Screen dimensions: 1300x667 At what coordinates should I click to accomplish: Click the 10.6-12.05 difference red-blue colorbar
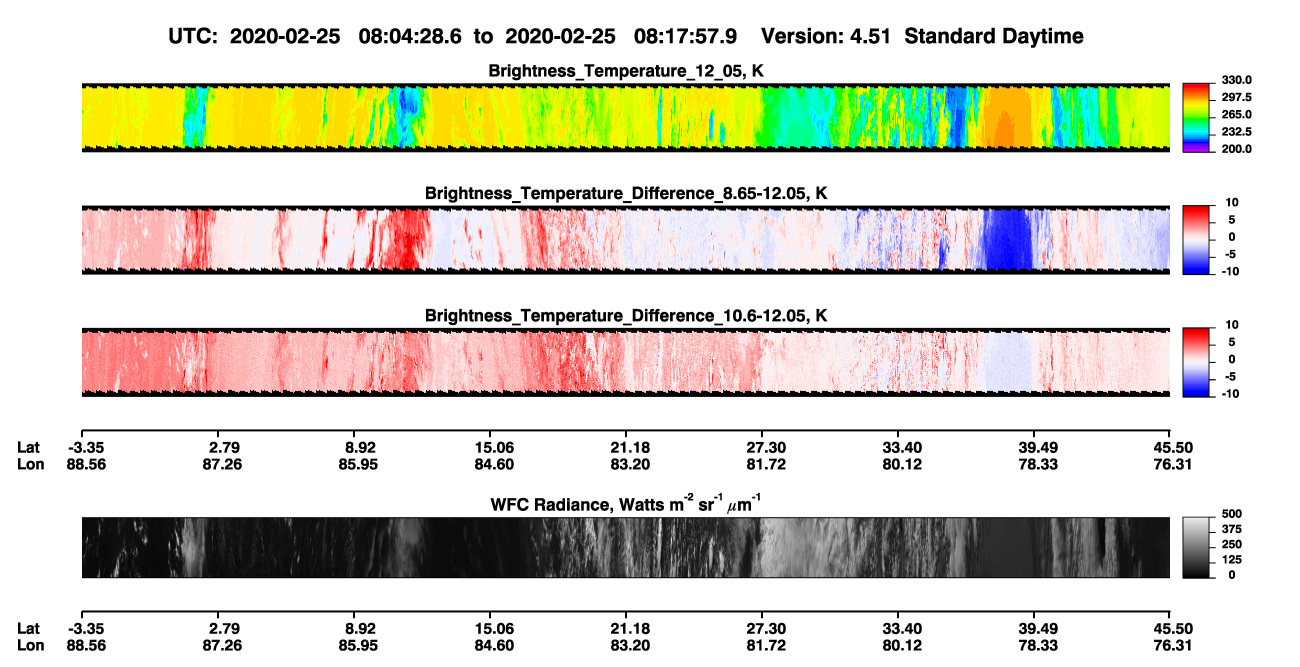(x=1196, y=361)
